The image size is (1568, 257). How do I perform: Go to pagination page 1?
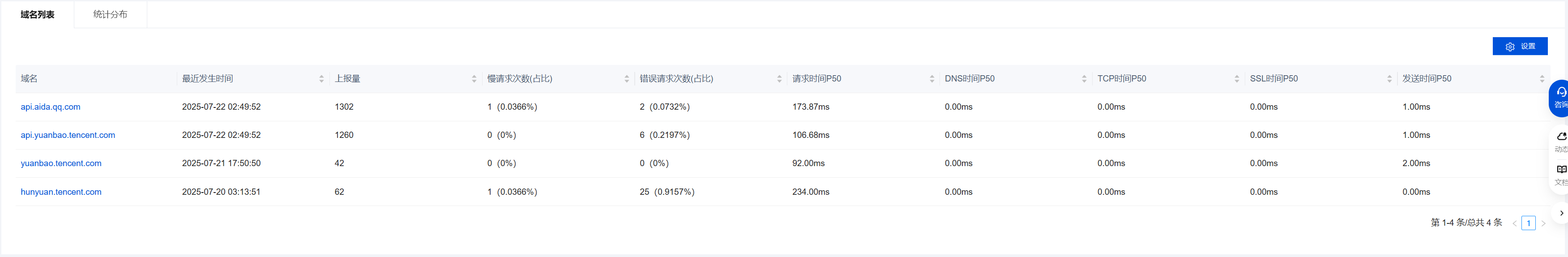coord(1528,223)
